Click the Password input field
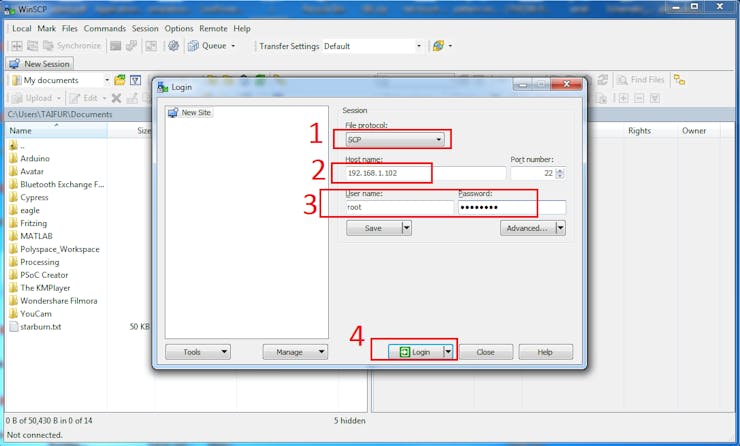This screenshot has height=446, width=740. [x=512, y=207]
